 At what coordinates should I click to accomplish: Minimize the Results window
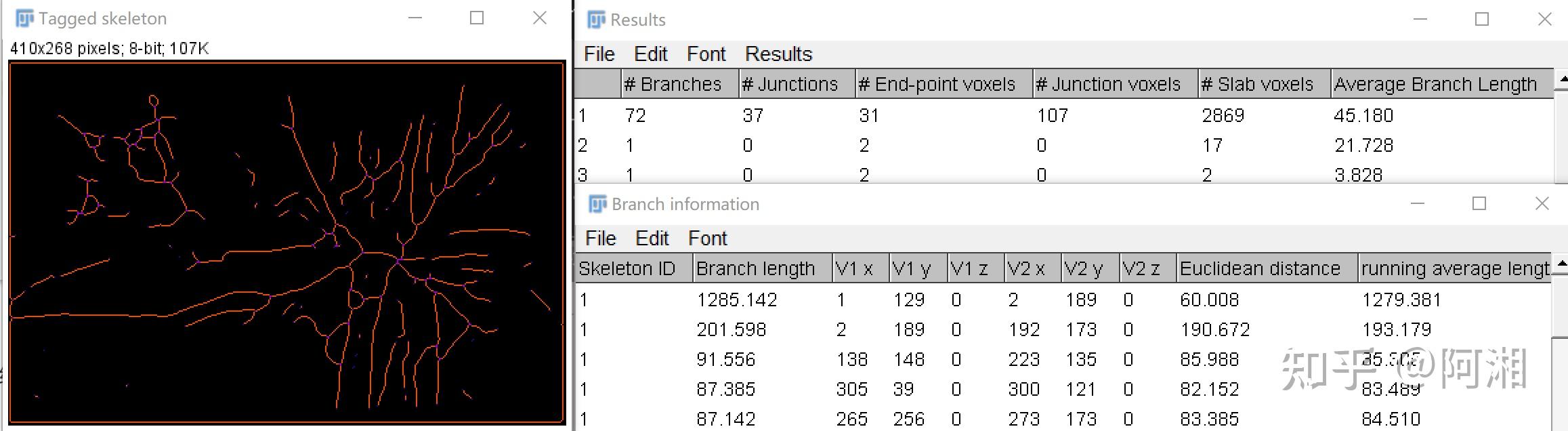click(x=1420, y=20)
